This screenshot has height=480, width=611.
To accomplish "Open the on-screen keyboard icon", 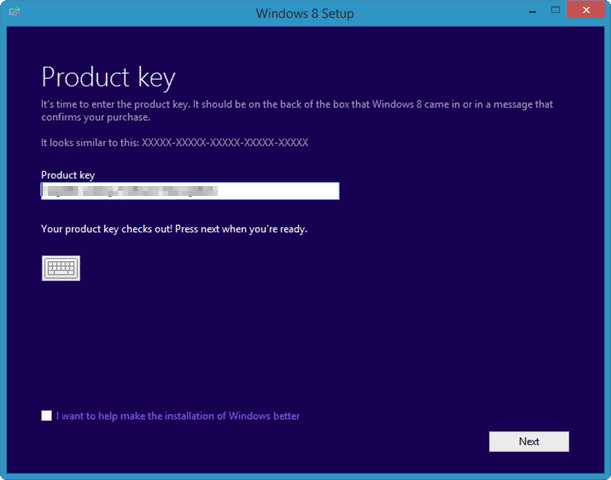I will coord(61,268).
